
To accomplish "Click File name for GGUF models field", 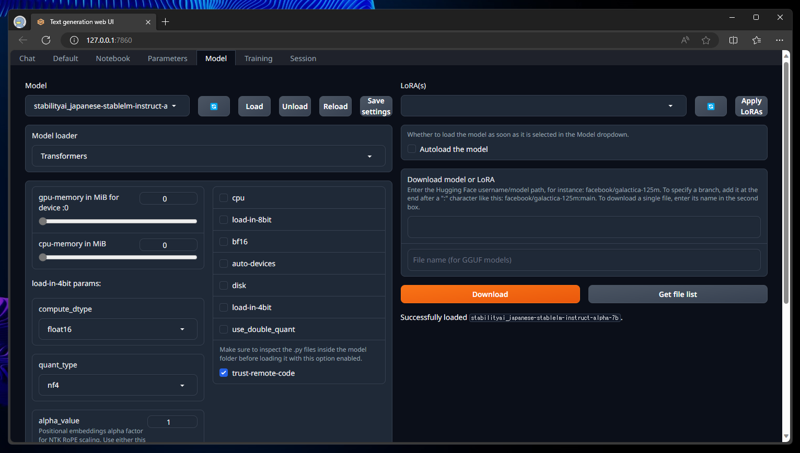I will pos(584,260).
